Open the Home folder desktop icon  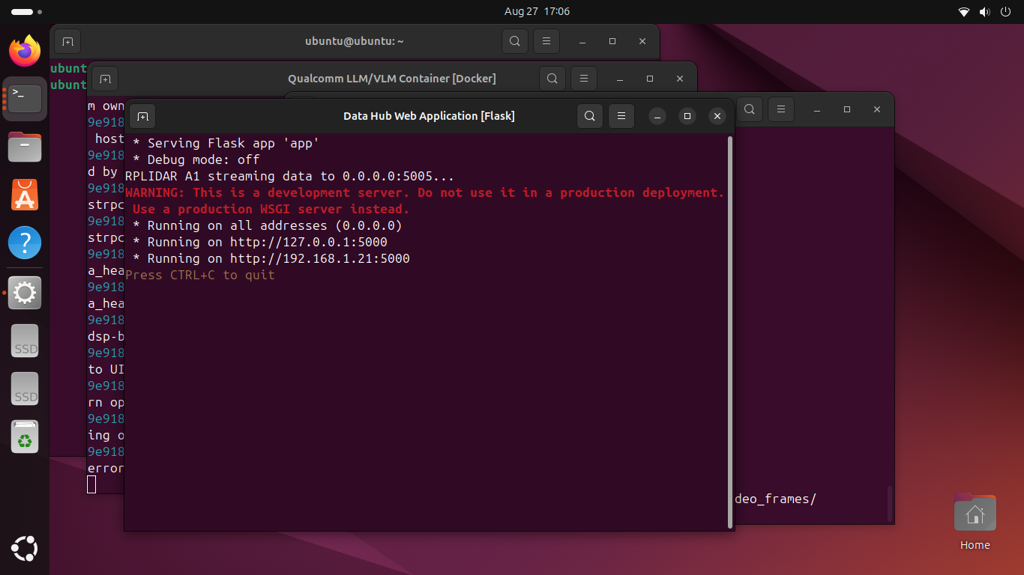974,523
